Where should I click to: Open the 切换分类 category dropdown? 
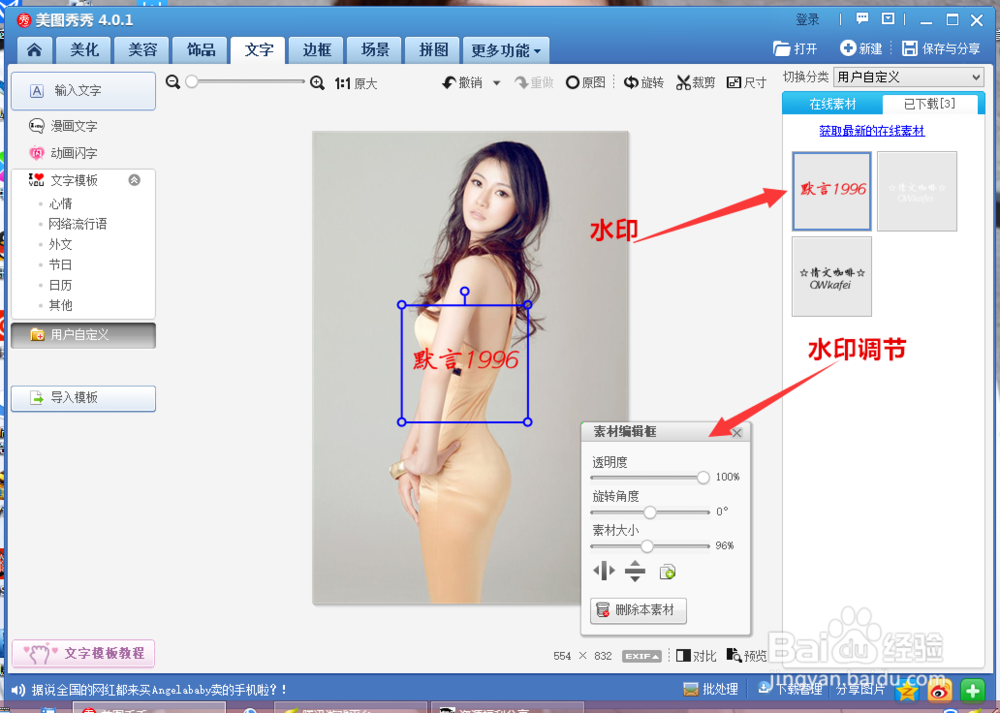pyautogui.click(x=909, y=77)
